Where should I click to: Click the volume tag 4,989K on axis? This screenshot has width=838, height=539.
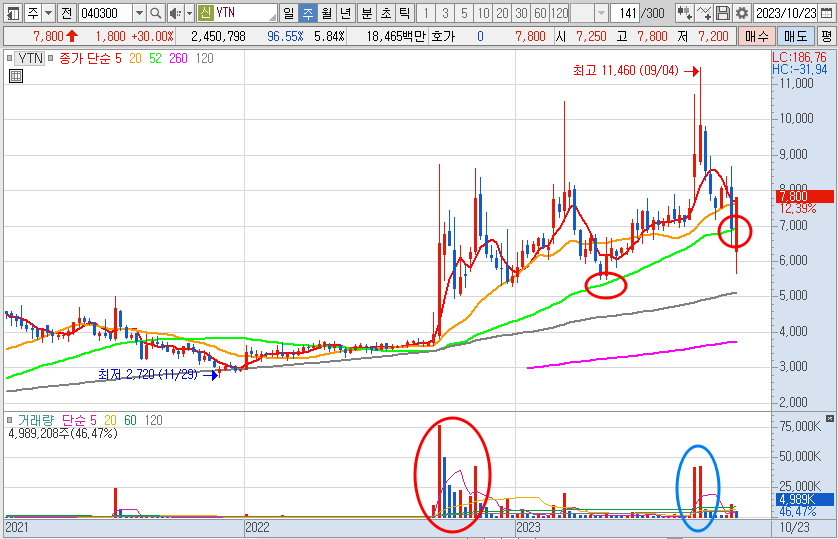[x=804, y=499]
